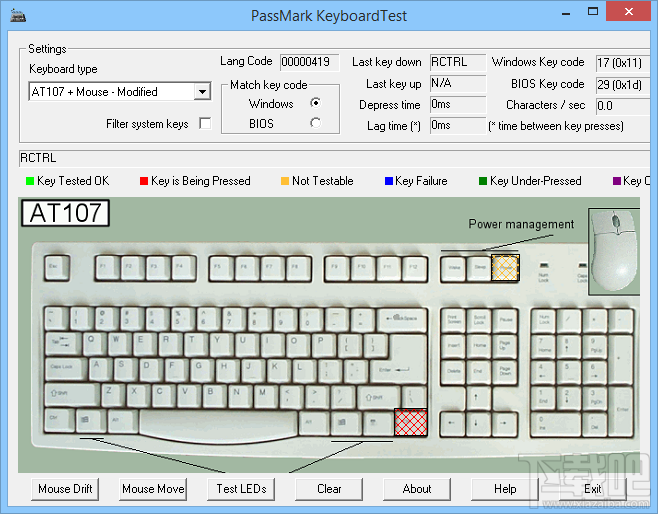
Task: Click the PassMark app icon in title bar
Action: click(18, 16)
